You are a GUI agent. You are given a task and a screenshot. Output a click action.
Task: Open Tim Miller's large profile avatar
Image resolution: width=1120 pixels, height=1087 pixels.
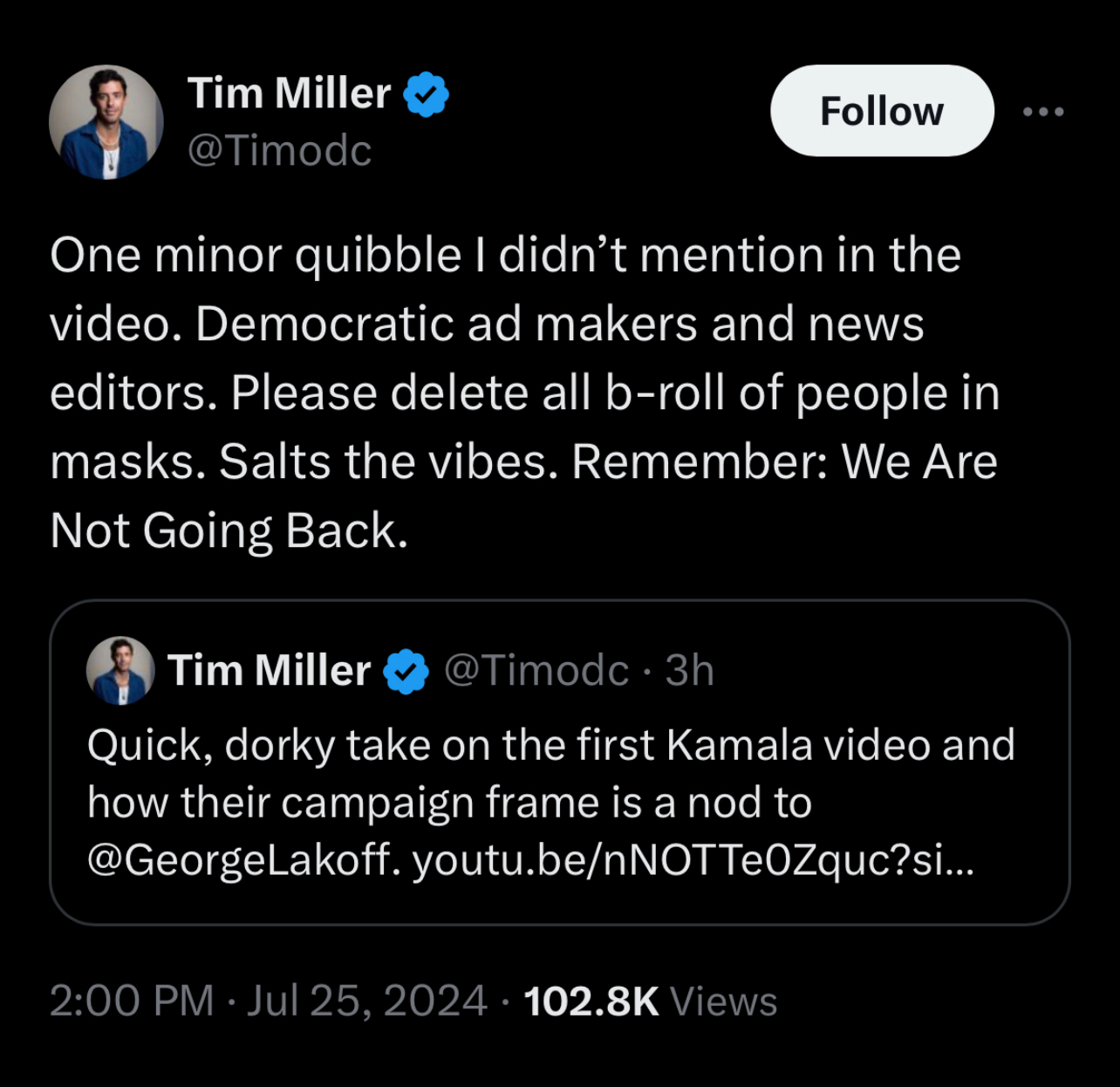click(x=106, y=122)
